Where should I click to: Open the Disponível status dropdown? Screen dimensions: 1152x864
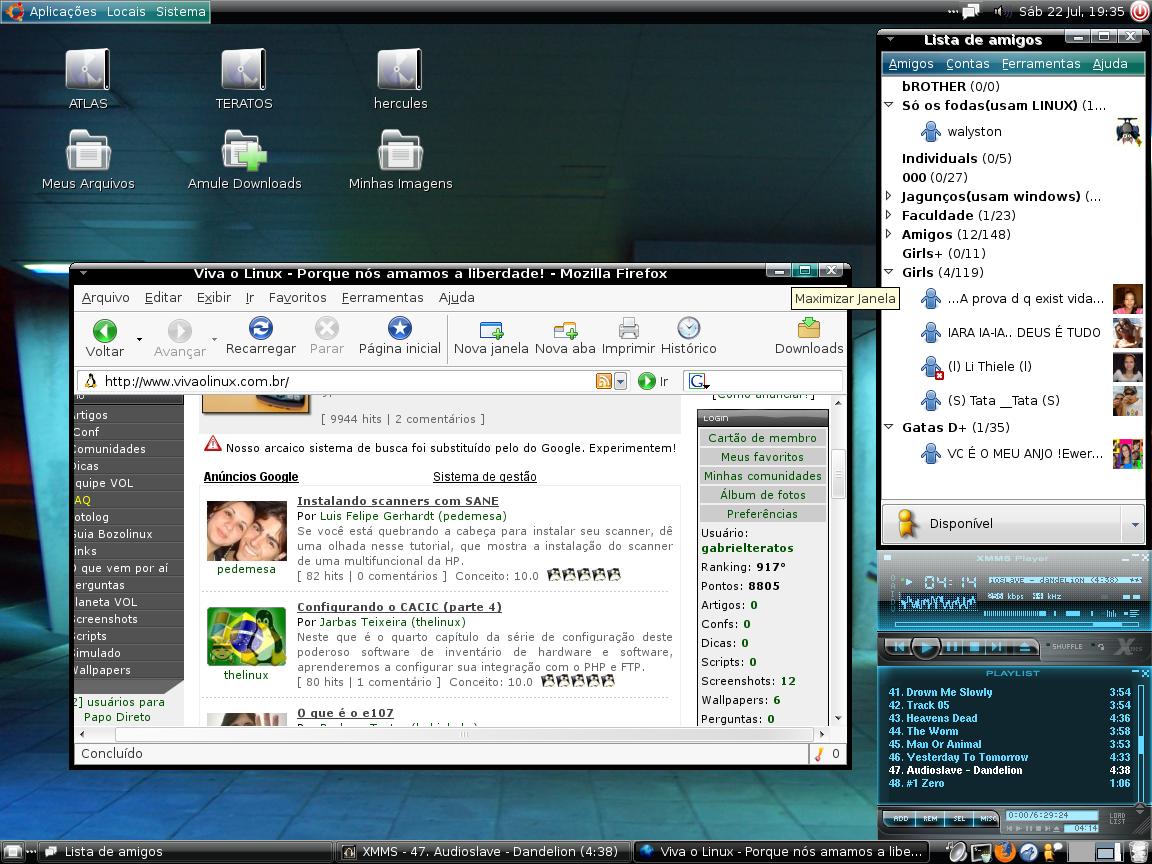pyautogui.click(x=1135, y=524)
